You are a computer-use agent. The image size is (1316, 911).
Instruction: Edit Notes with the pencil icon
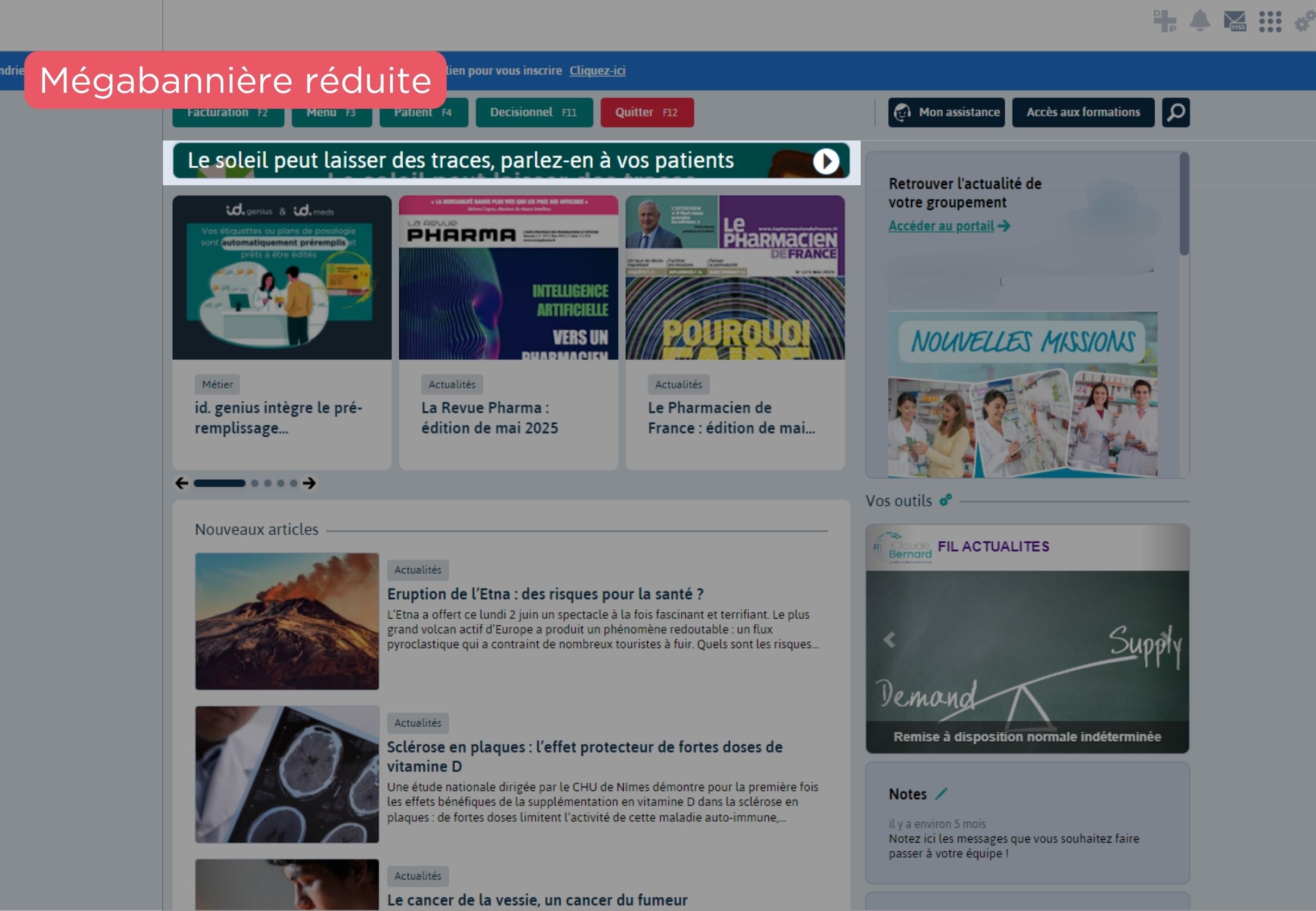point(941,794)
